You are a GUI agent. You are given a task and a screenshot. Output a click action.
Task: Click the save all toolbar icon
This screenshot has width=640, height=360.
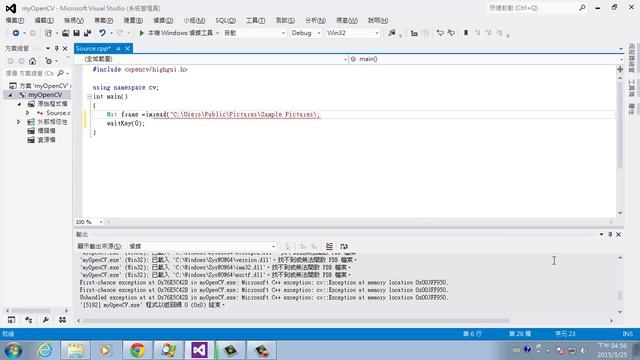(x=87, y=33)
